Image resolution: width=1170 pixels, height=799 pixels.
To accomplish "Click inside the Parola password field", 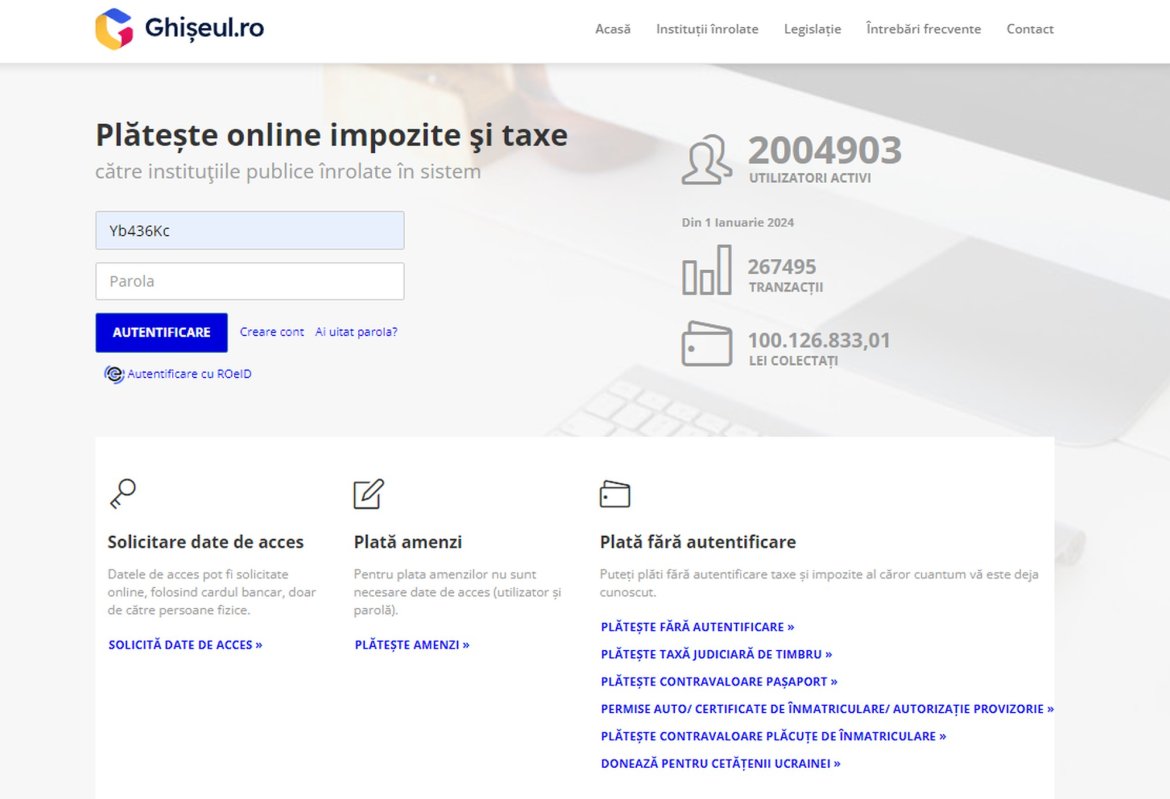I will point(249,281).
